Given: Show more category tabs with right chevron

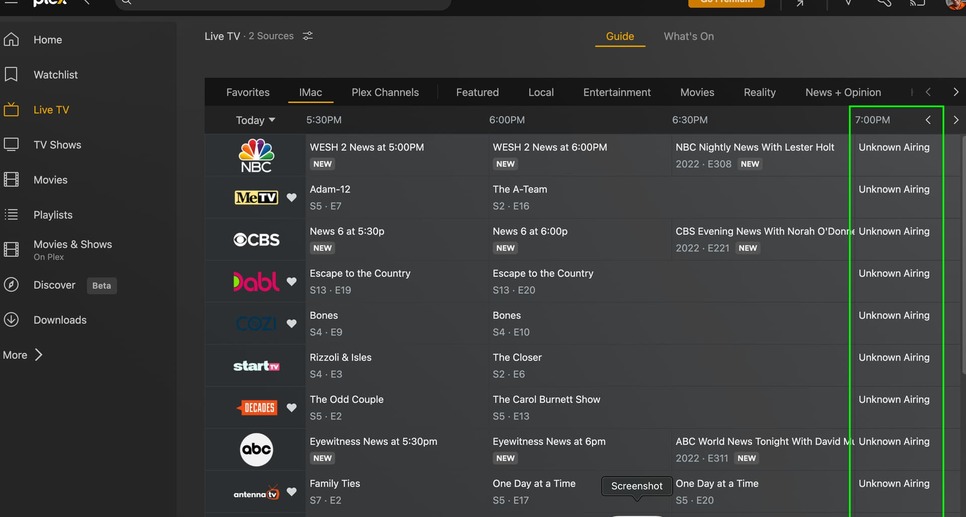Looking at the screenshot, I should pyautogui.click(x=956, y=92).
